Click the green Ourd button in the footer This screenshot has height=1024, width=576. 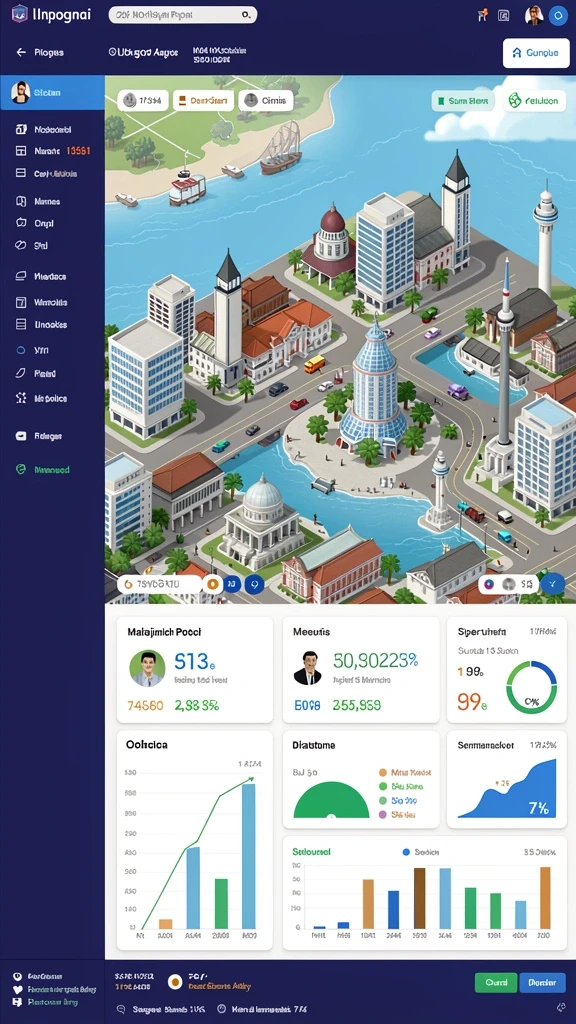coord(496,982)
